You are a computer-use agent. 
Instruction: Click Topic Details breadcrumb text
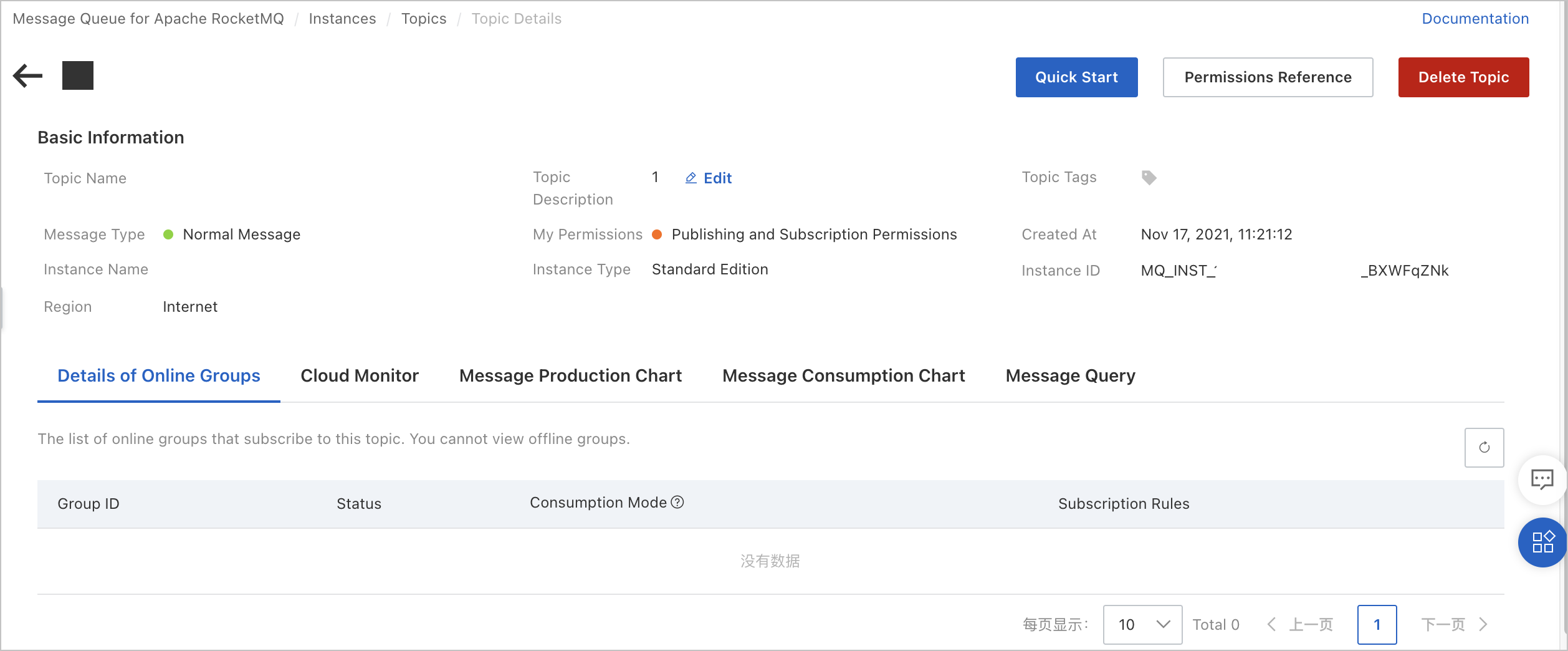point(517,19)
